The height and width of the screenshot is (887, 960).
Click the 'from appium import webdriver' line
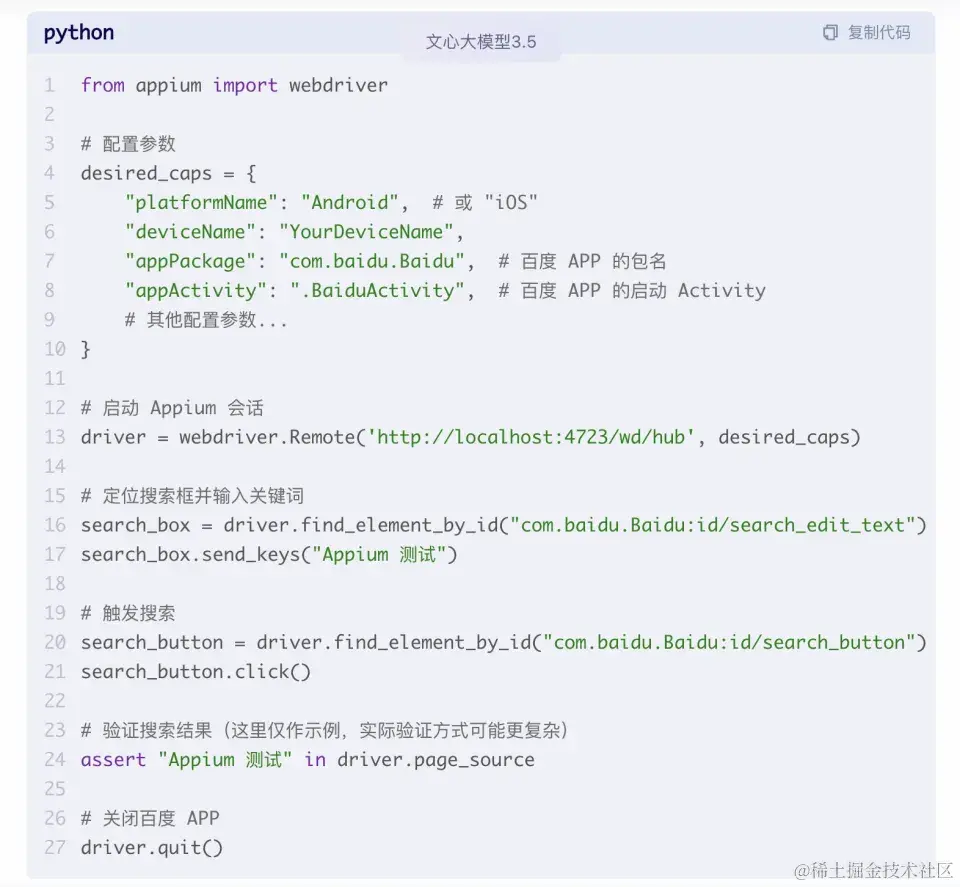point(234,85)
